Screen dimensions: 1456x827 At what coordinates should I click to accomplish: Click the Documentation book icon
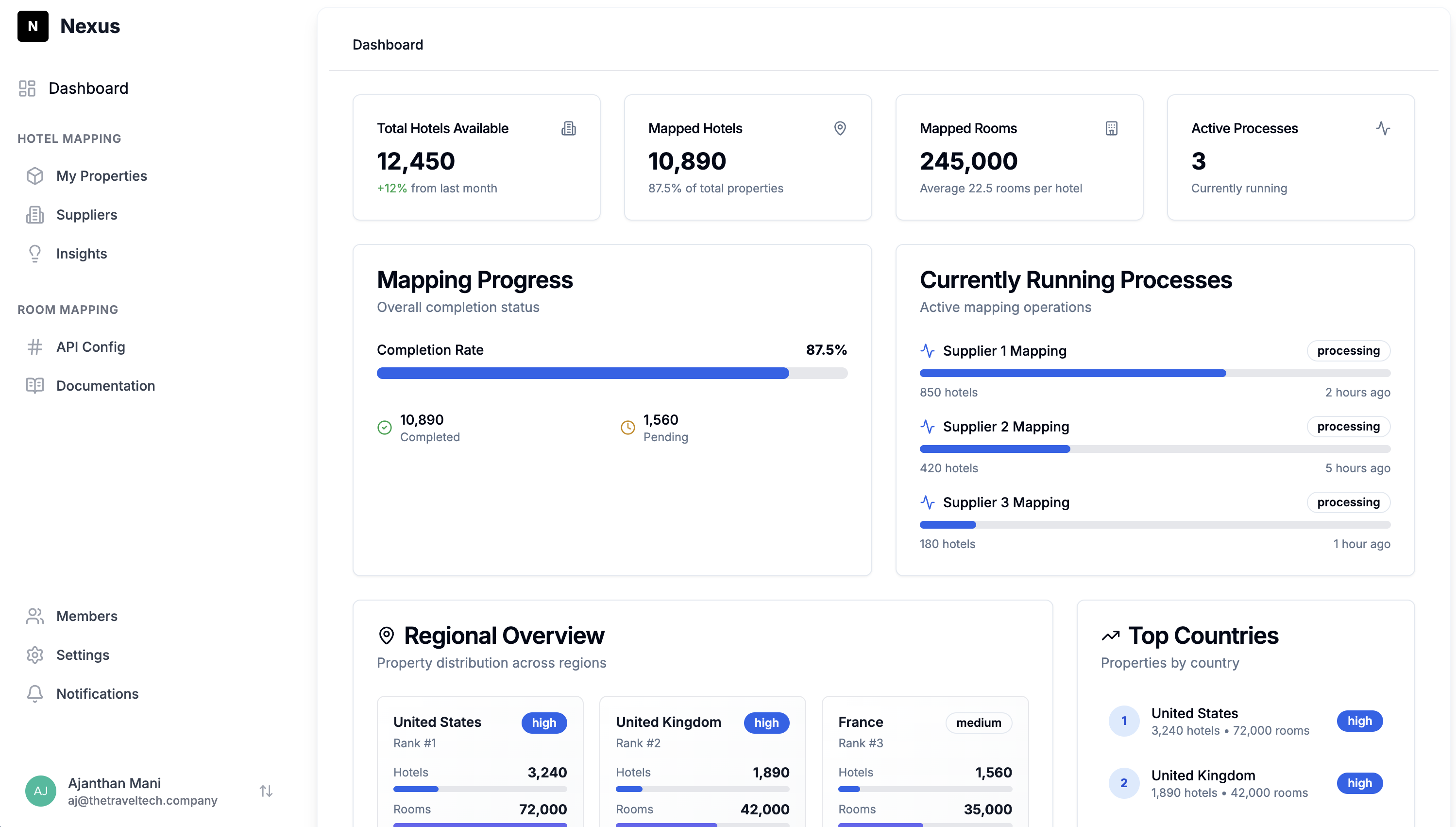(34, 386)
